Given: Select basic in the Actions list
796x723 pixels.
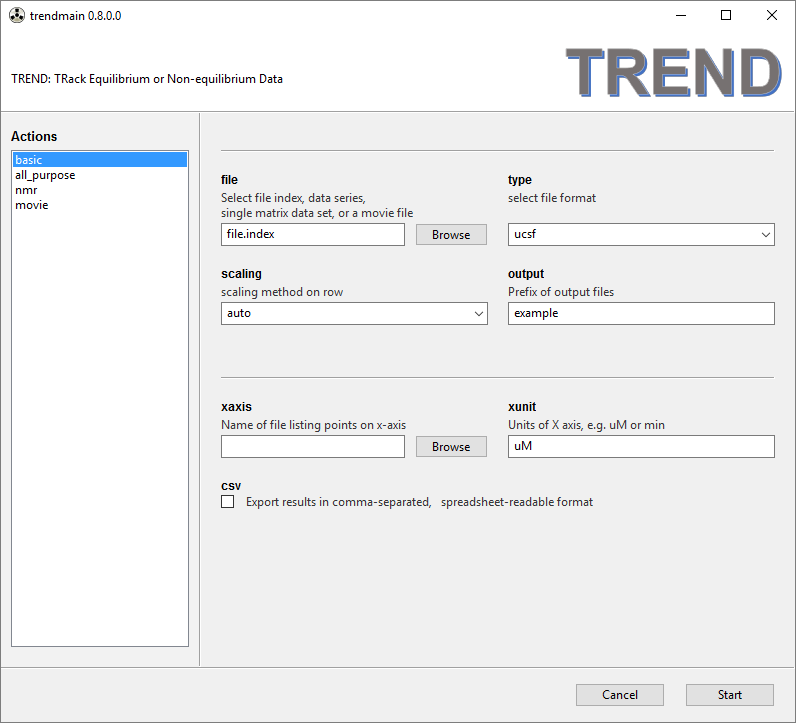Looking at the screenshot, I should [x=29, y=160].
